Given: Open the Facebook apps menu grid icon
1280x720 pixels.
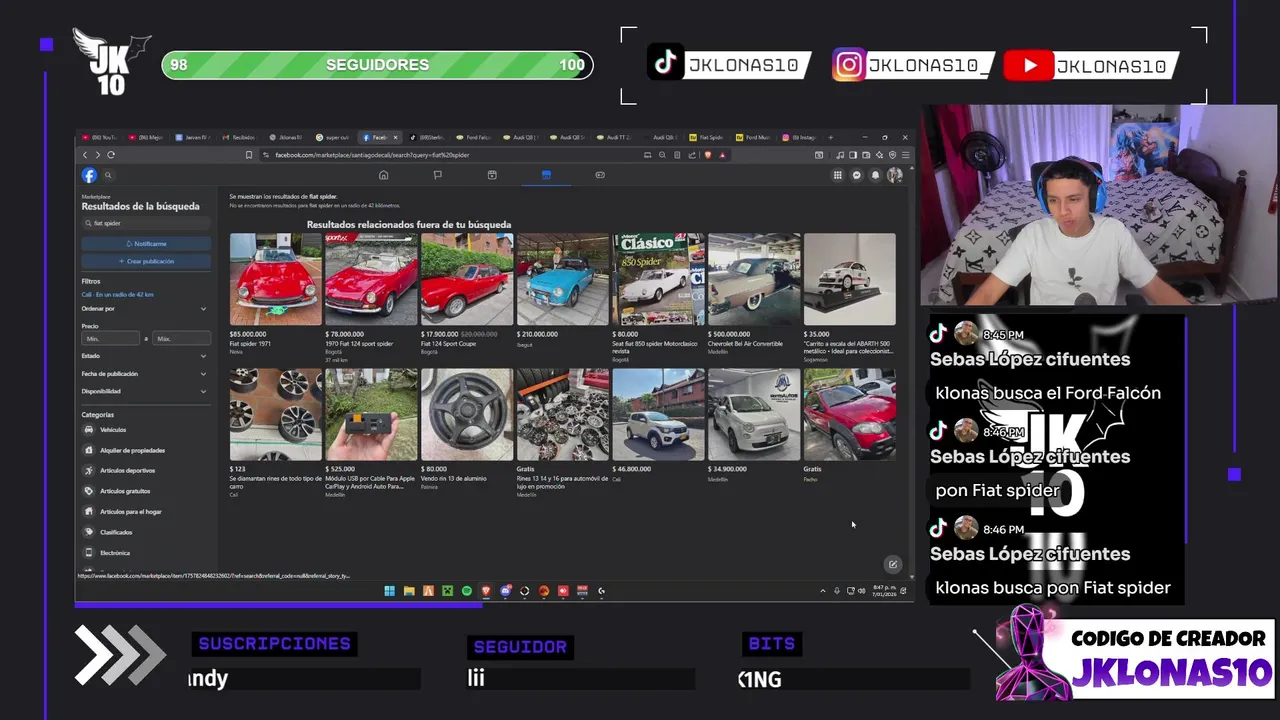Looking at the screenshot, I should [838, 175].
